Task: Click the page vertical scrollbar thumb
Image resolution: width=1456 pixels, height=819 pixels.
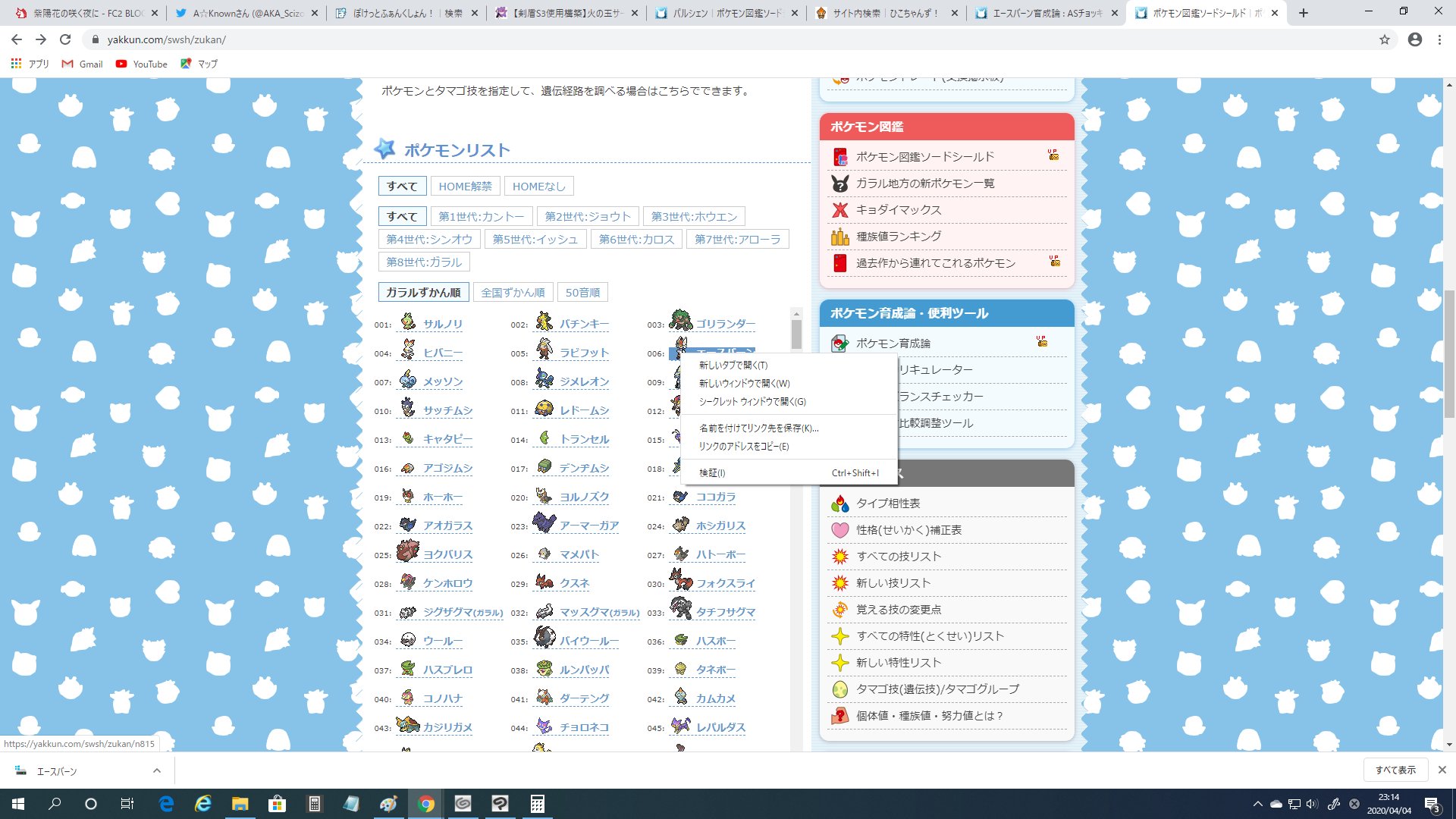Action: point(1449,354)
